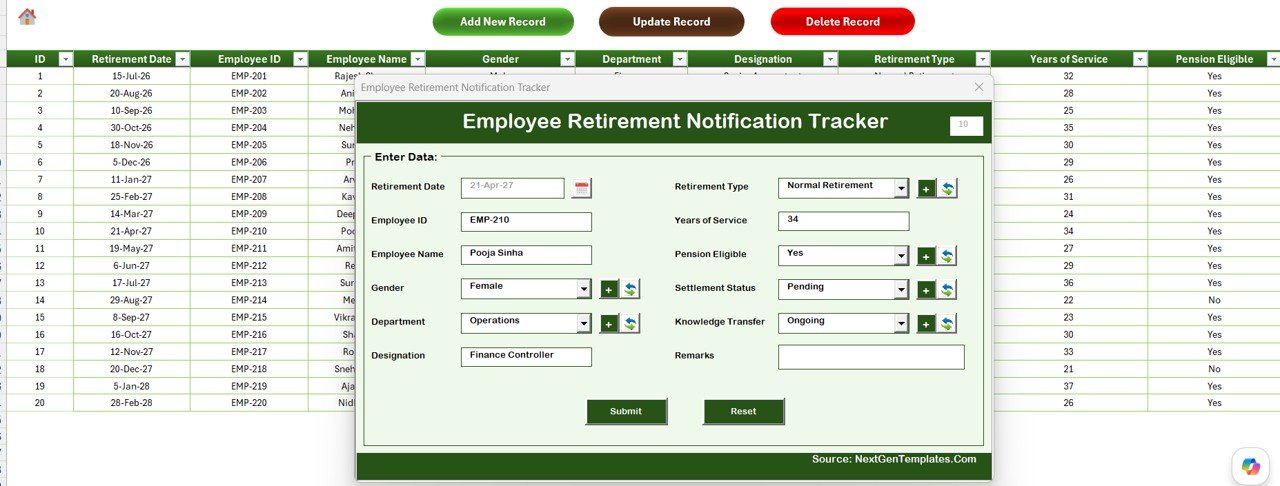The image size is (1280, 486).
Task: Open the ID column filter arrow
Action: tap(65, 59)
